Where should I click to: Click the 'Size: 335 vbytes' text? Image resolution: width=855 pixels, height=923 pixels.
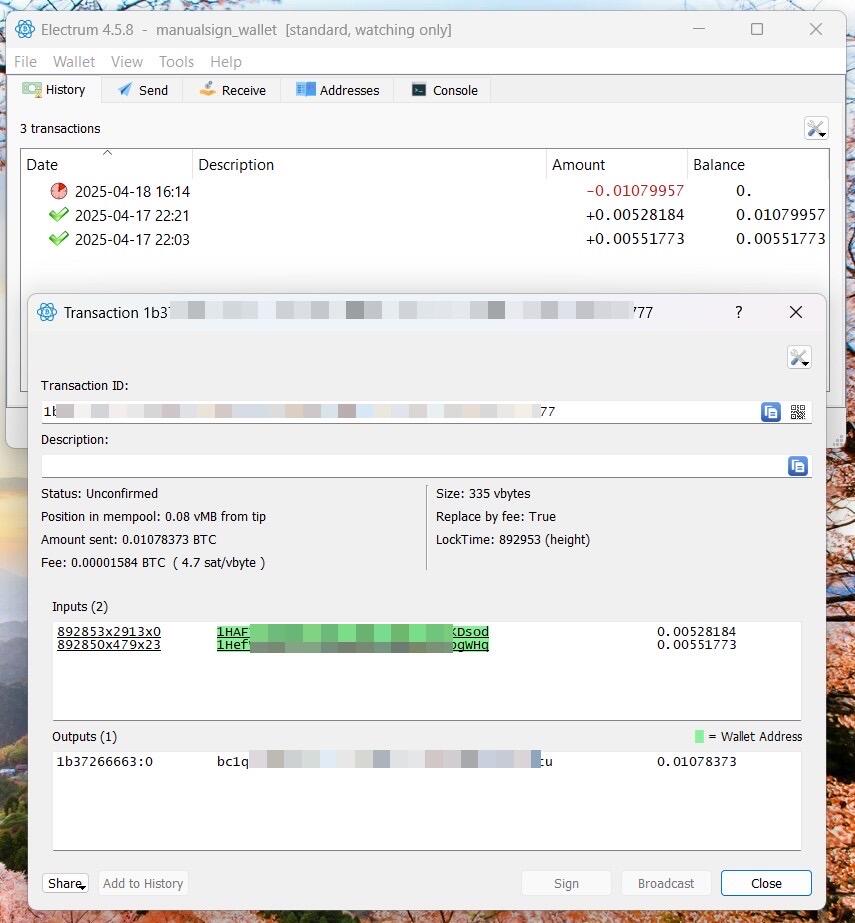click(x=483, y=493)
